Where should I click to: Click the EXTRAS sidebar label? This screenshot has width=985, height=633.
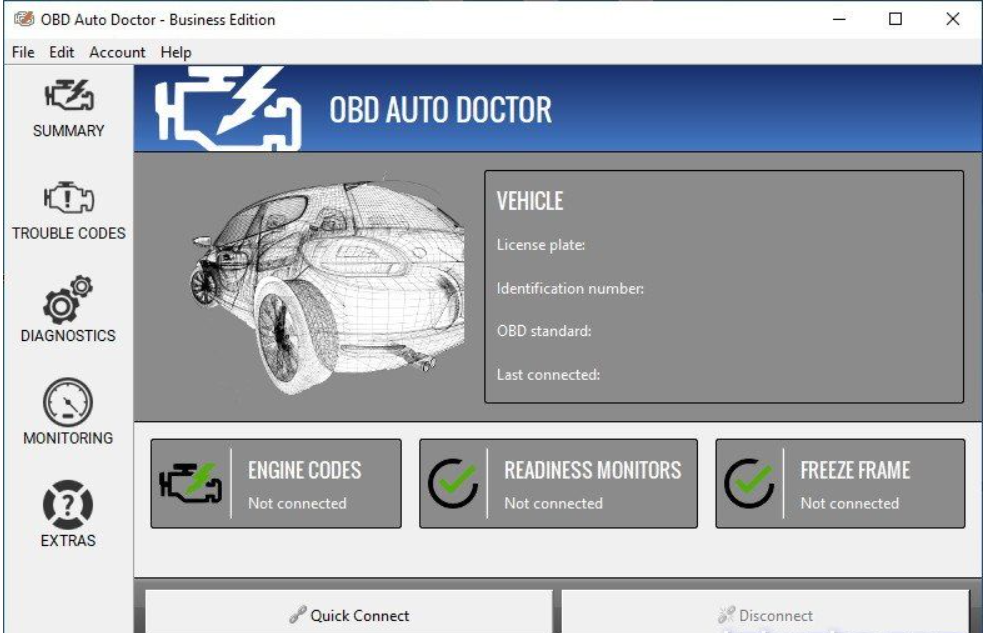tap(68, 540)
